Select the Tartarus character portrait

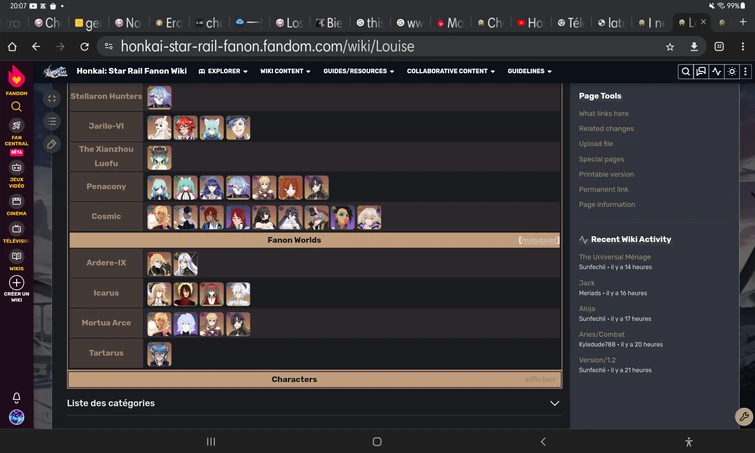coord(159,354)
